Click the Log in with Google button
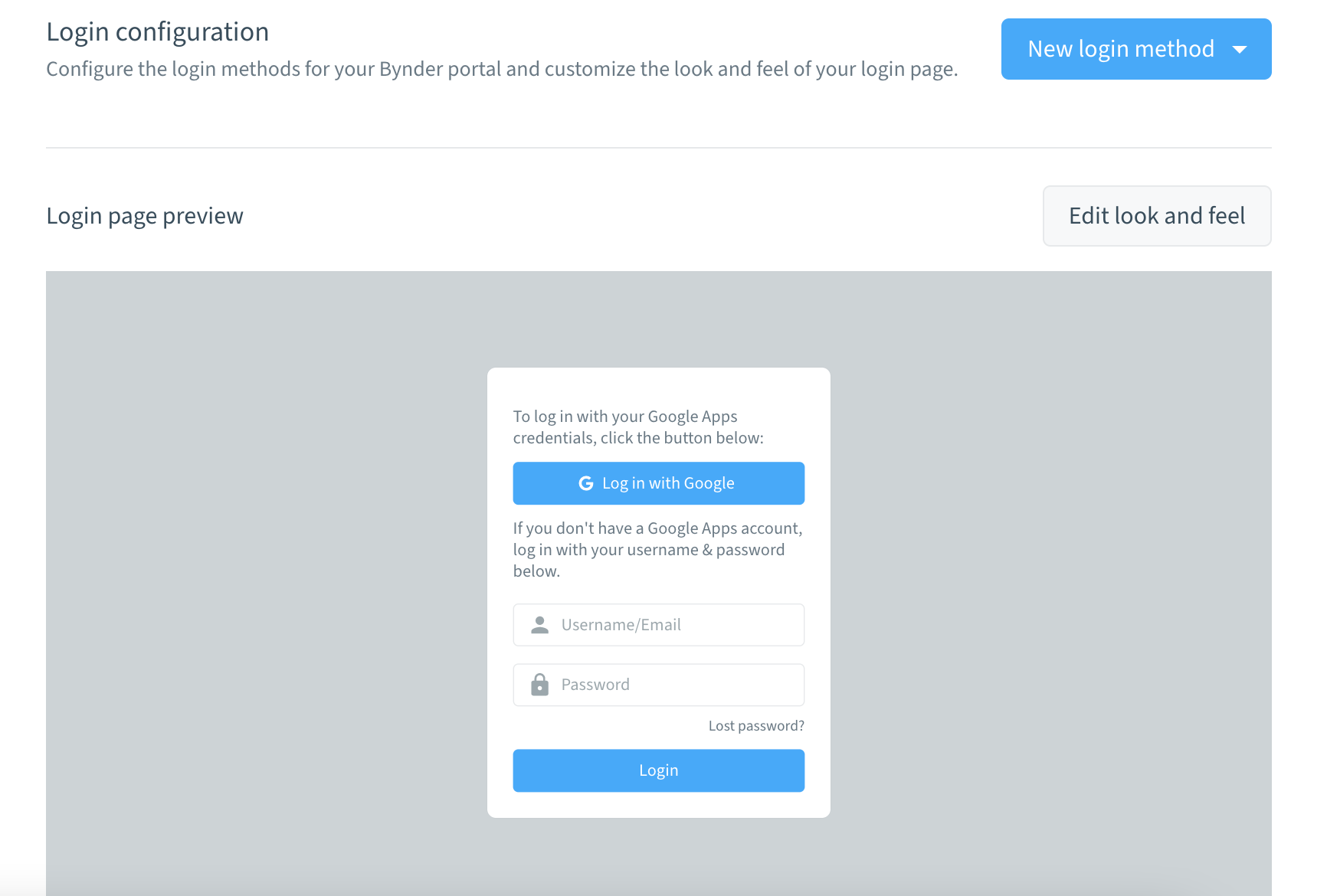The width and height of the screenshot is (1327, 896). tap(658, 483)
